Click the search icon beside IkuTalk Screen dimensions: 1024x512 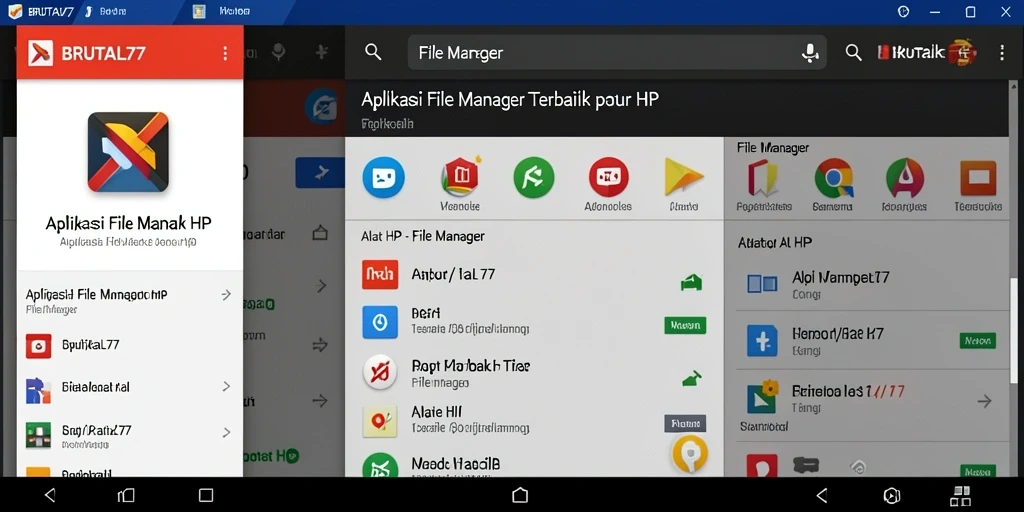(x=853, y=53)
